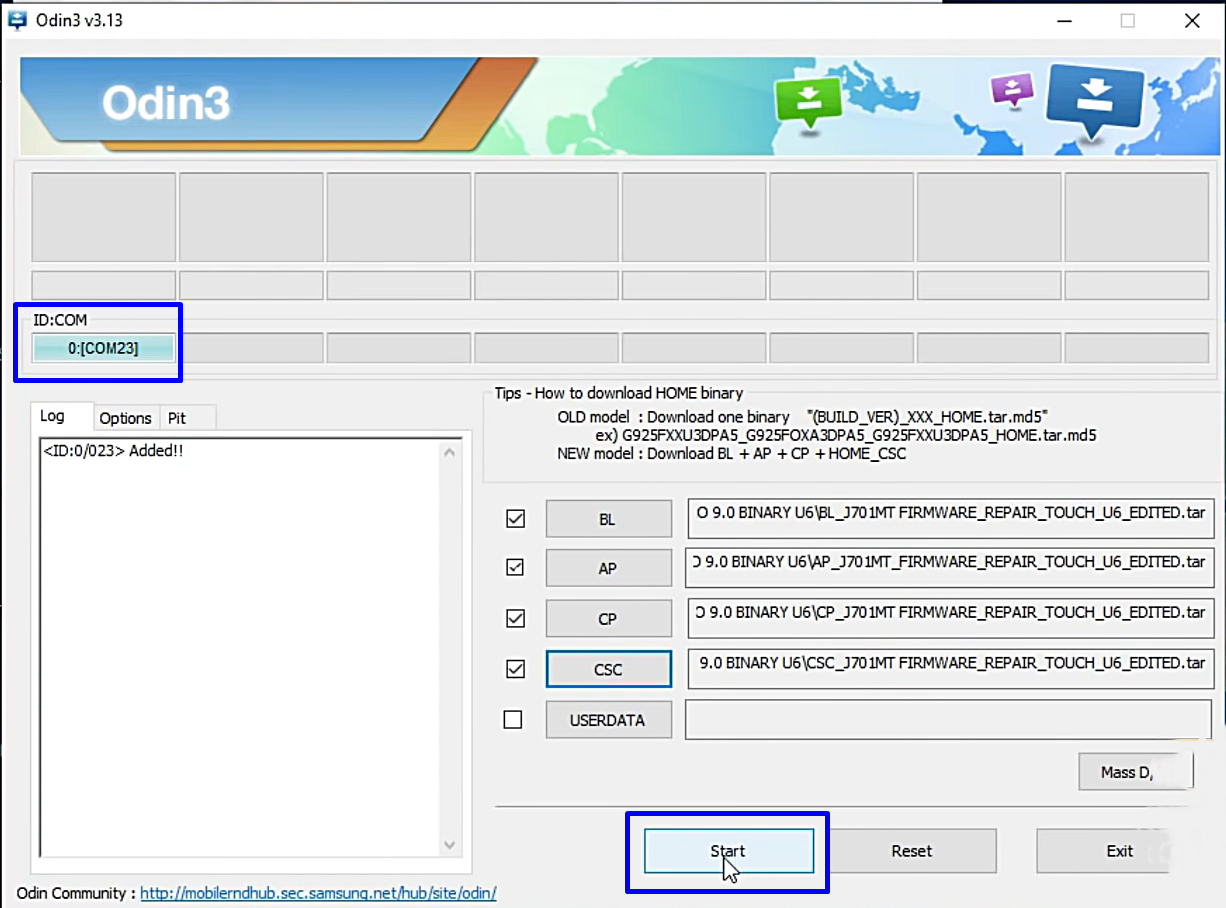The image size is (1226, 908).
Task: Click the BL file path field
Action: click(x=950, y=519)
